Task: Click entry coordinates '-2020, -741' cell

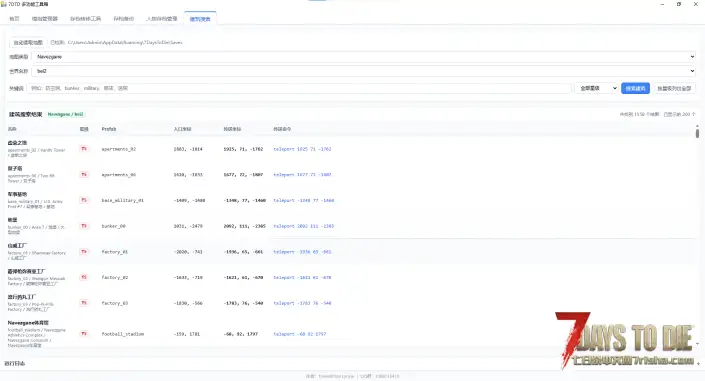Action: click(x=188, y=252)
